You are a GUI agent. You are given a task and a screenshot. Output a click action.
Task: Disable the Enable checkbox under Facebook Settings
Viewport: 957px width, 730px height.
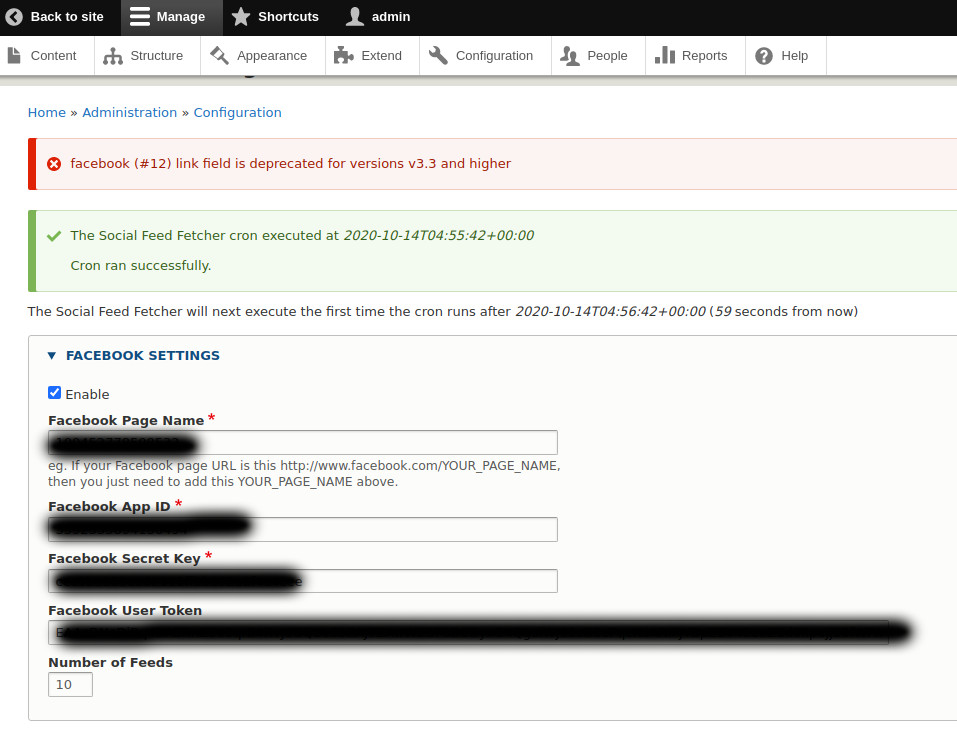tap(54, 392)
